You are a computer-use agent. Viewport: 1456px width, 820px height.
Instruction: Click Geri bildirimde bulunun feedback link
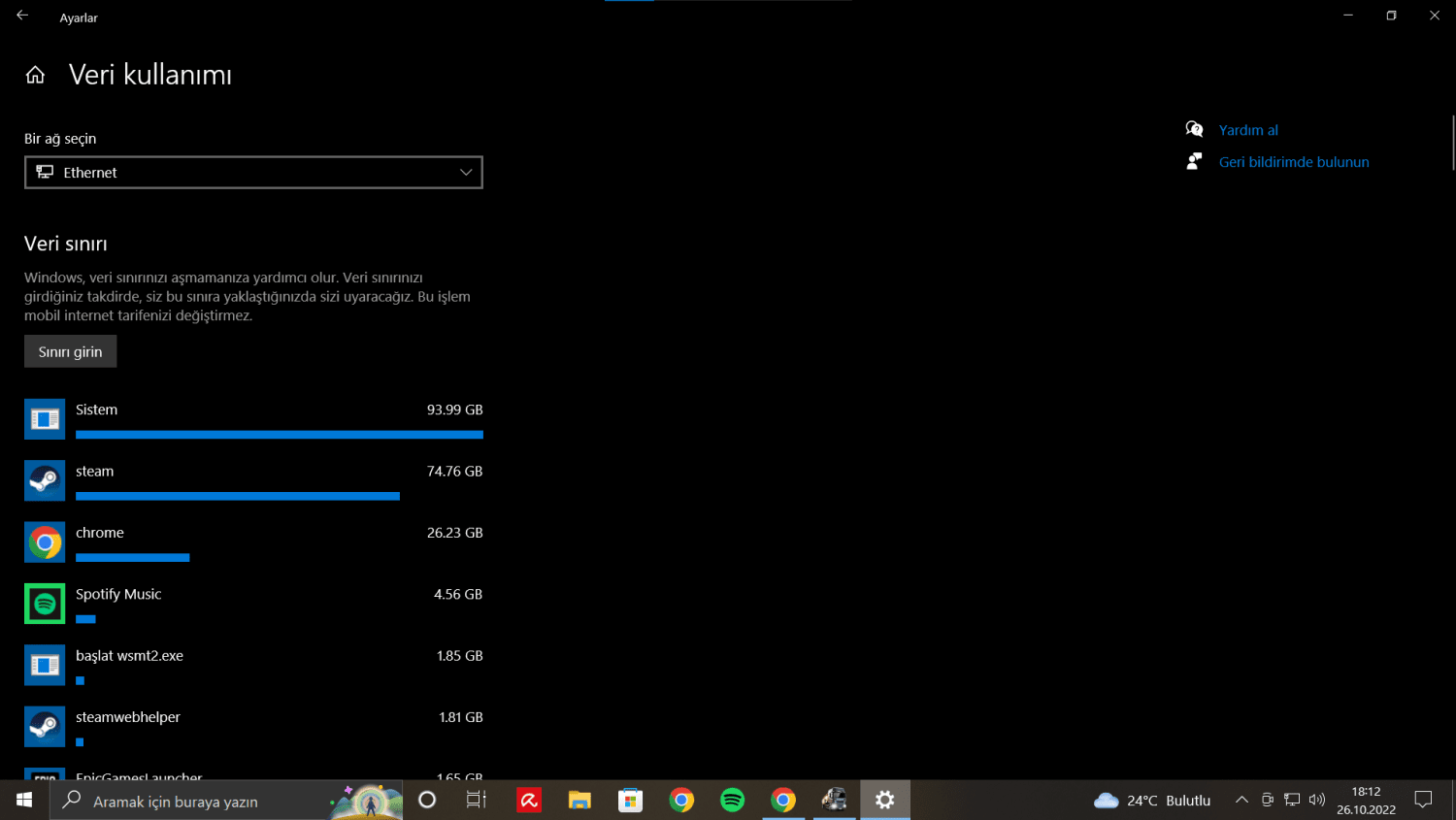coord(1293,162)
